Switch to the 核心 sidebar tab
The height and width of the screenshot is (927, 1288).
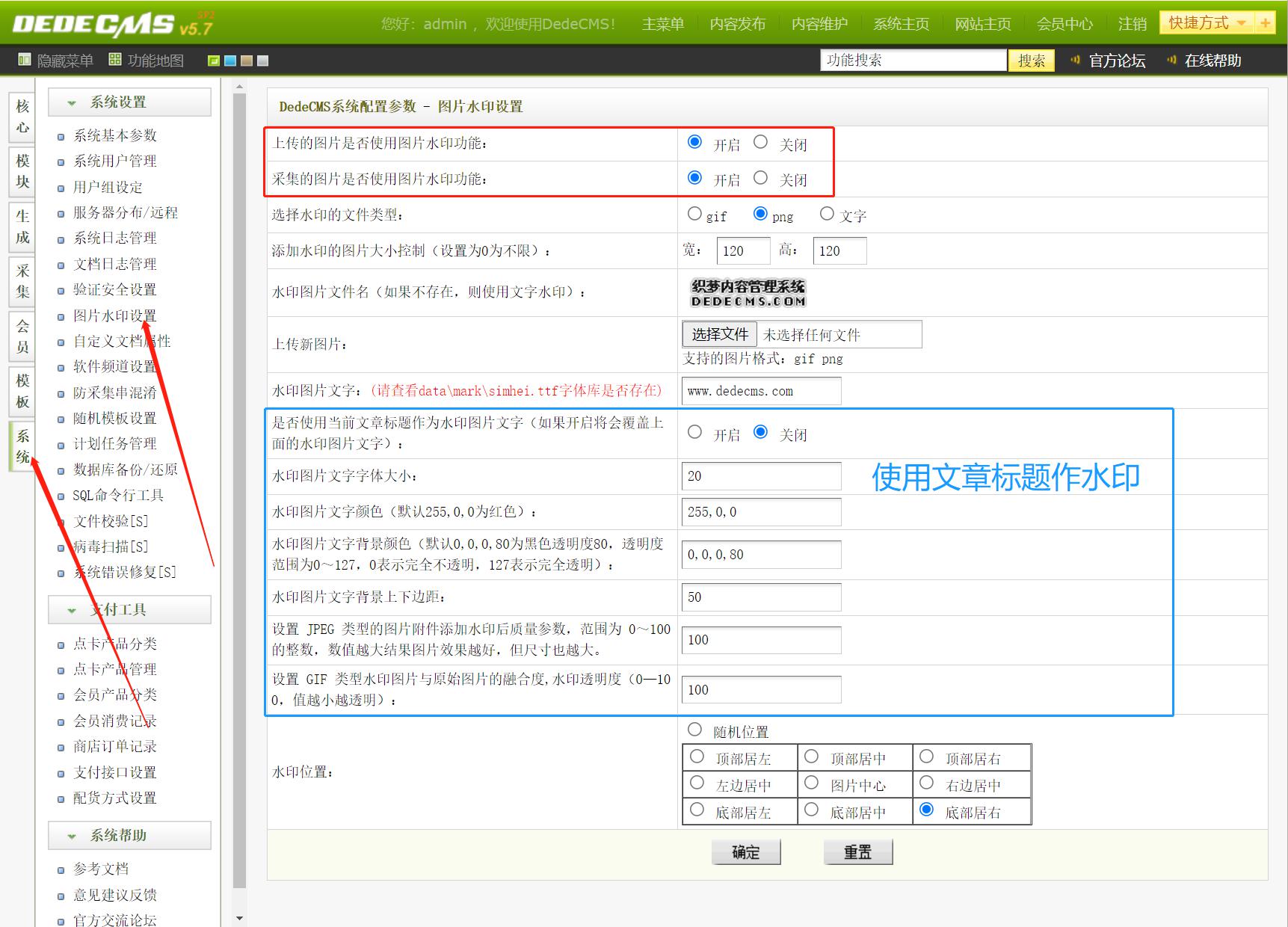(22, 117)
